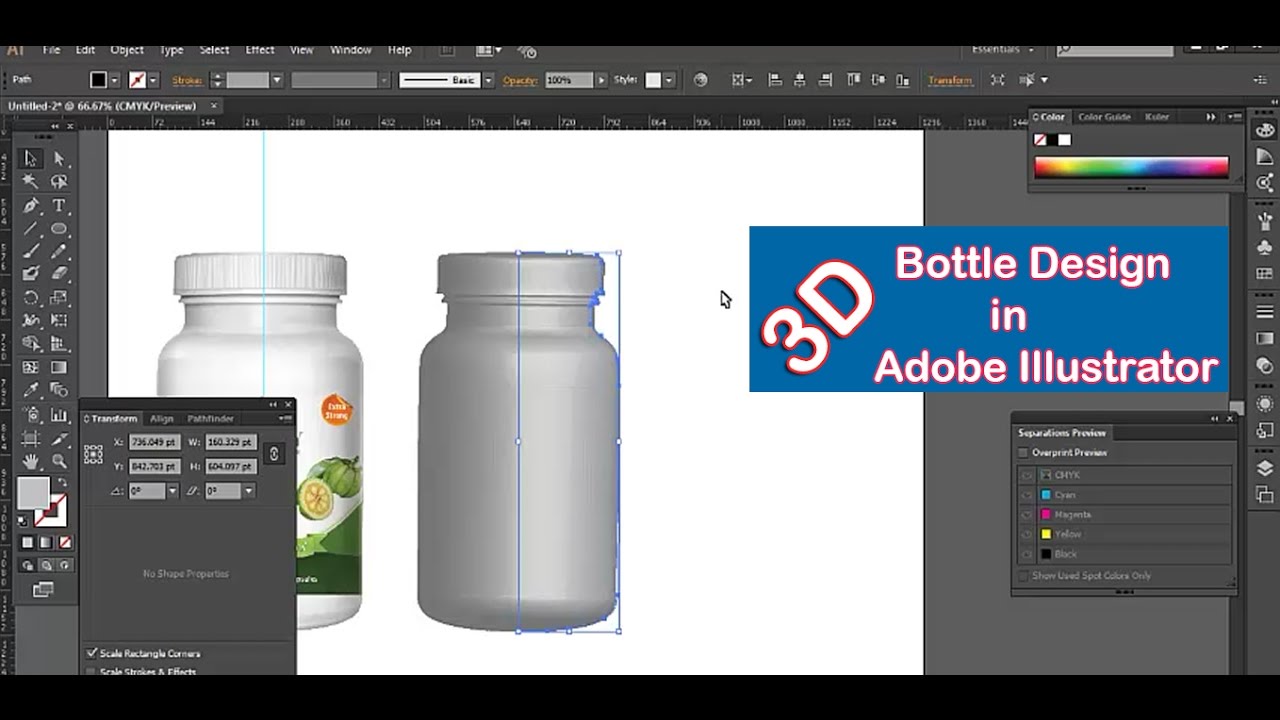This screenshot has height=720, width=1280.
Task: Toggle visibility eye for Cyan plate
Action: click(x=1027, y=495)
